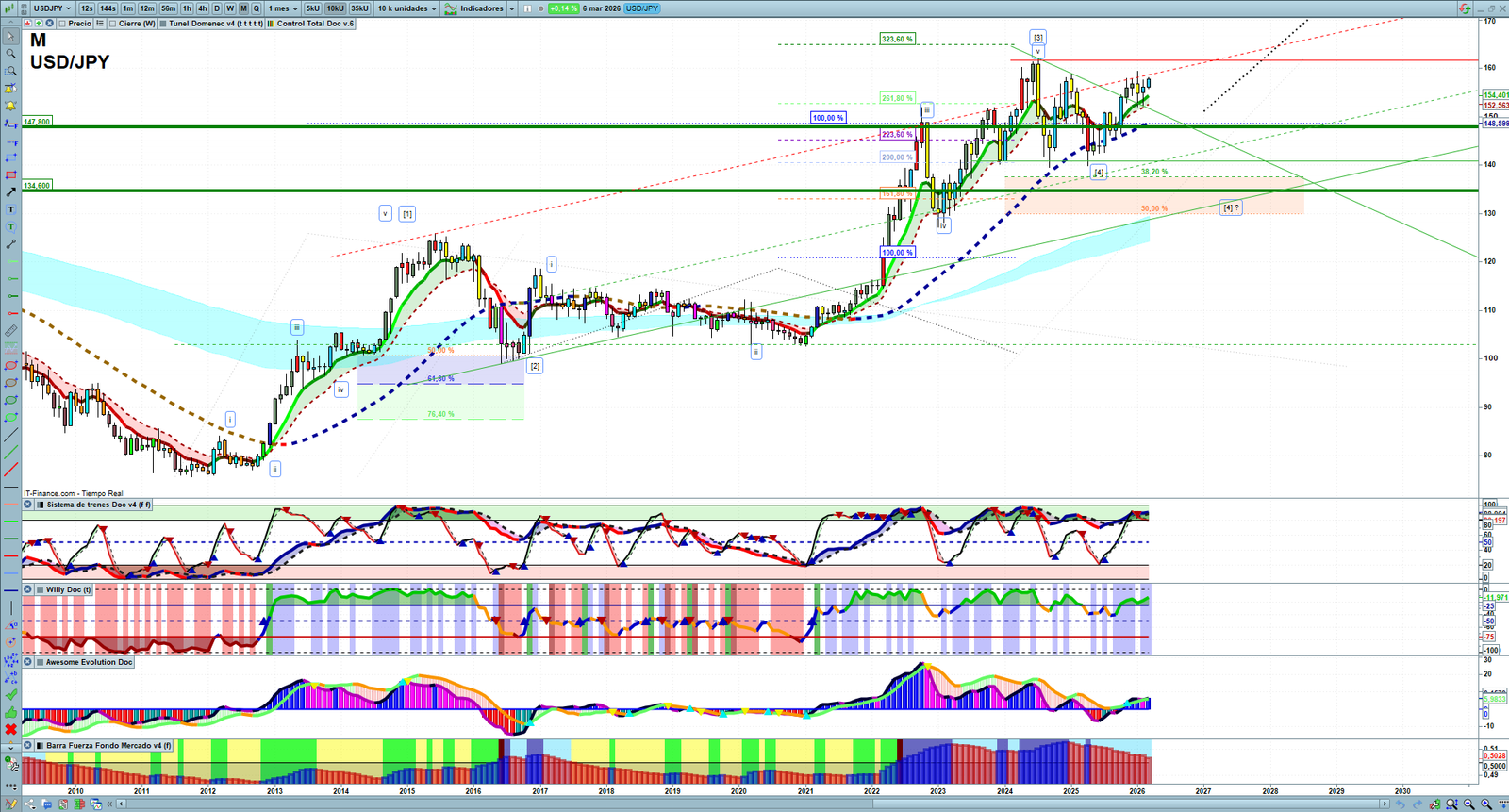Image resolution: width=1509 pixels, height=812 pixels.
Task: Click the red delete-drawings X icon
Action: pyautogui.click(x=11, y=729)
